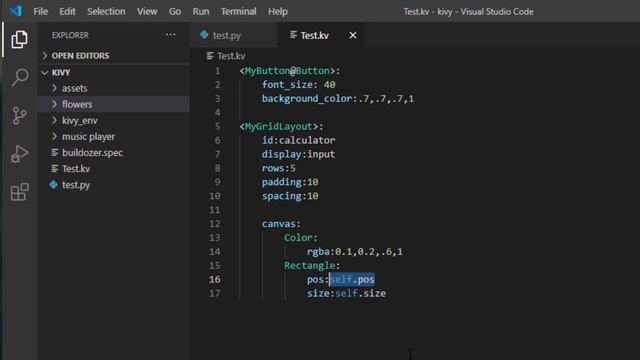Viewport: 640px width, 360px height.
Task: Click the padding:10 line
Action: [290, 182]
